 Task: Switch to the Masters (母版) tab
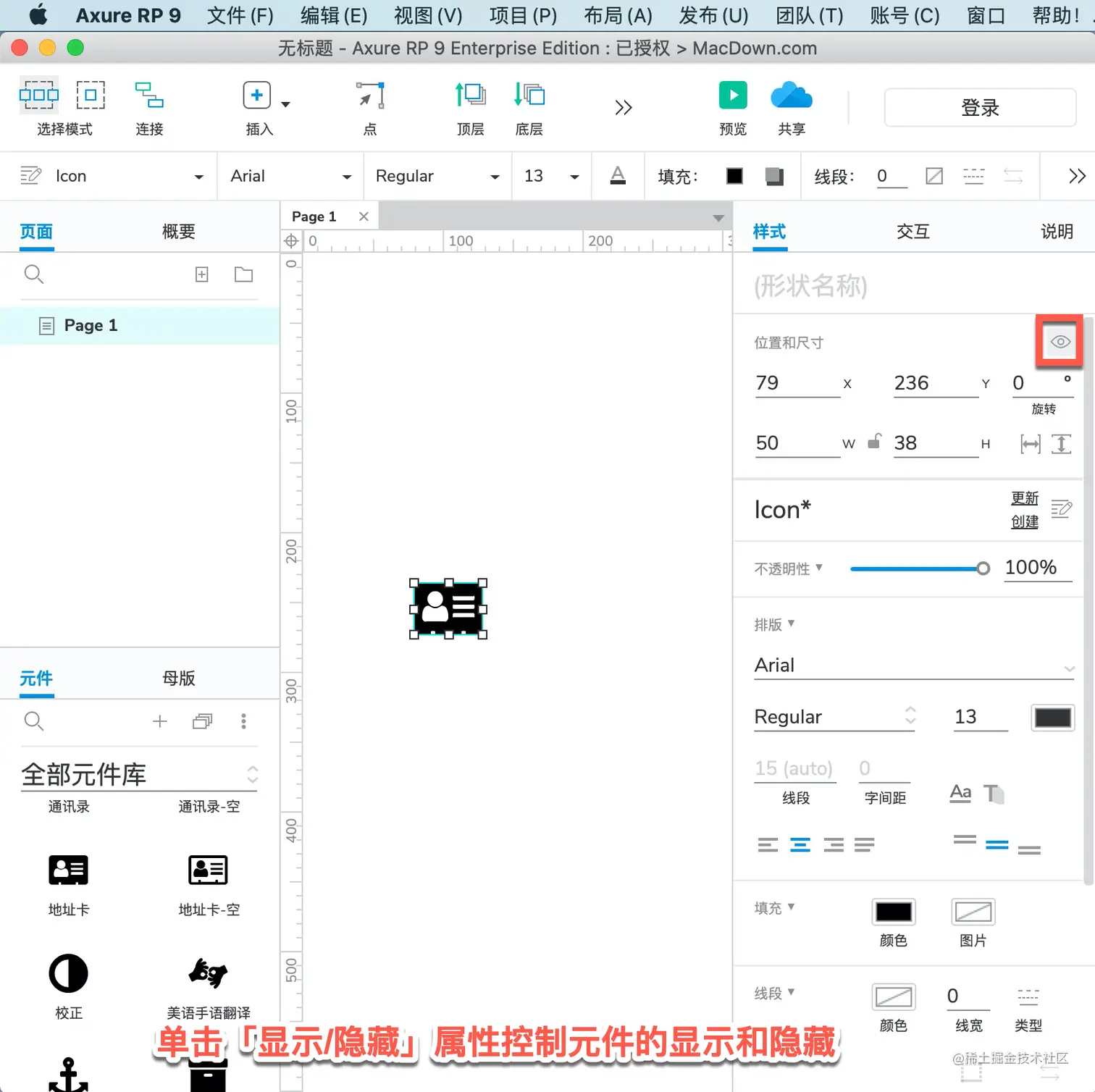pyautogui.click(x=179, y=679)
